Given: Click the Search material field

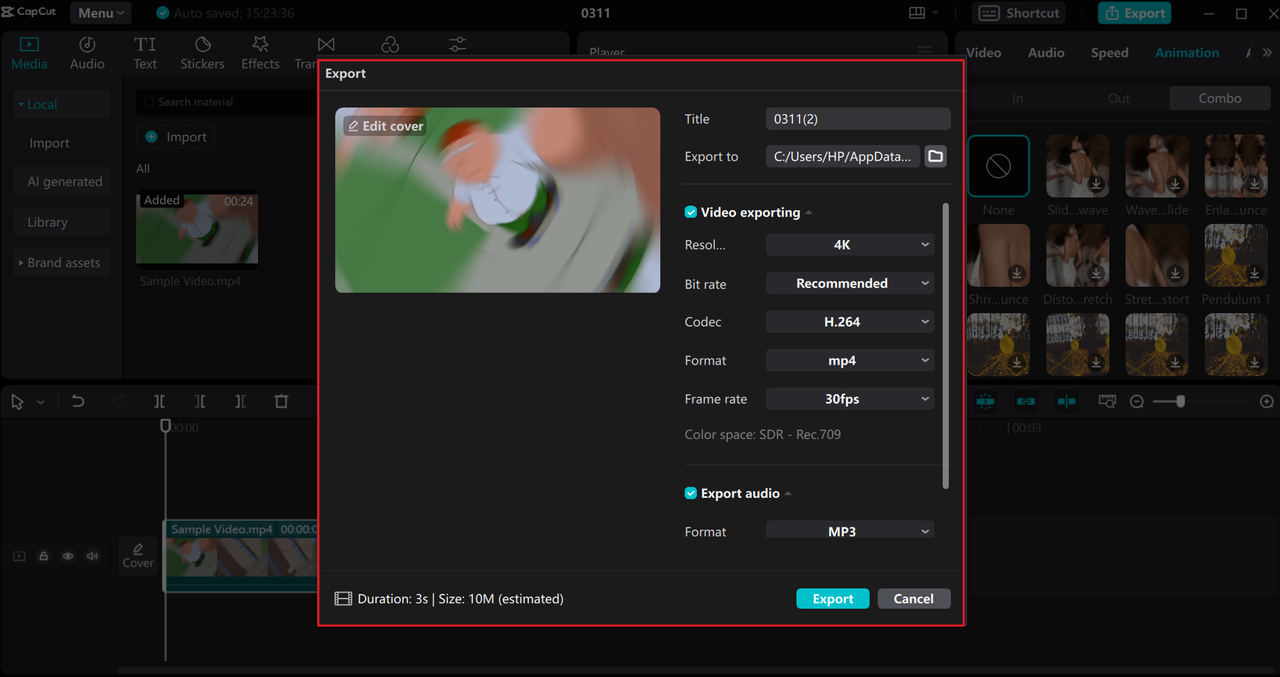Looking at the screenshot, I should coord(228,102).
